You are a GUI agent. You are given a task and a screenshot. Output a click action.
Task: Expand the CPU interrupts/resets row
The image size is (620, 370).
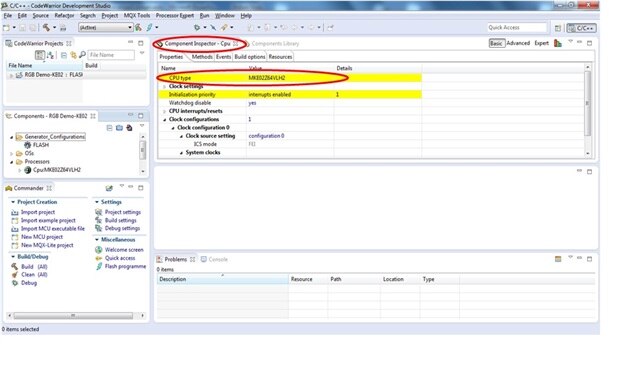coord(164,111)
